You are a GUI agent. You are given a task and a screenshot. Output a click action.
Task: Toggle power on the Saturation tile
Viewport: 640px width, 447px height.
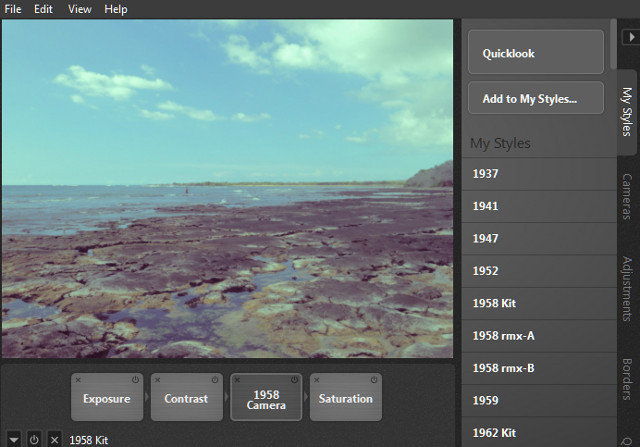(x=374, y=380)
